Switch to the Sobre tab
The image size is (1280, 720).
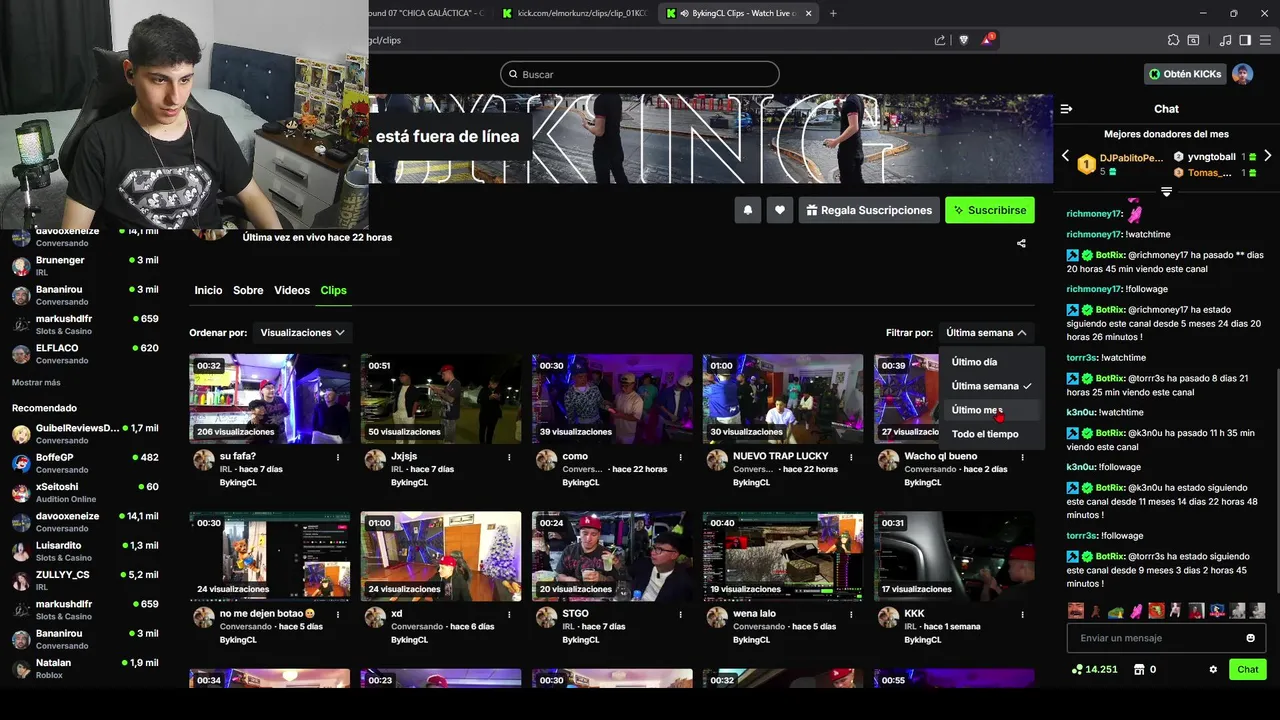click(x=248, y=290)
